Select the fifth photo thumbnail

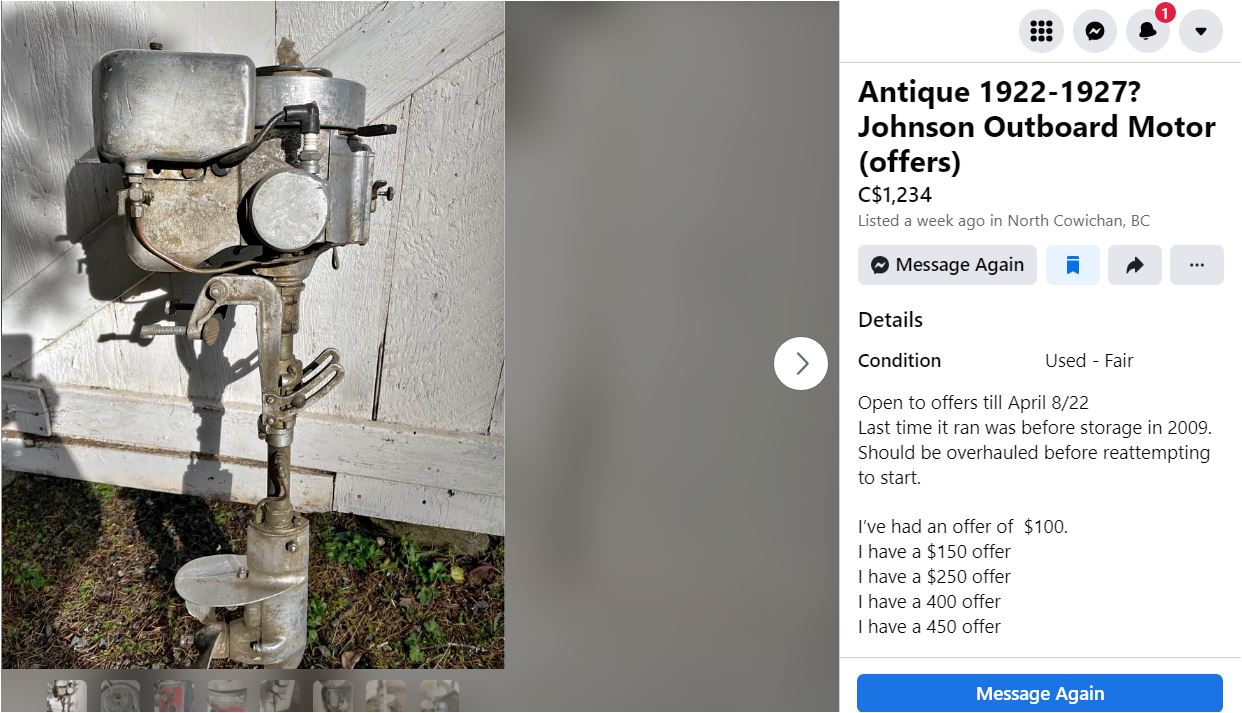279,696
